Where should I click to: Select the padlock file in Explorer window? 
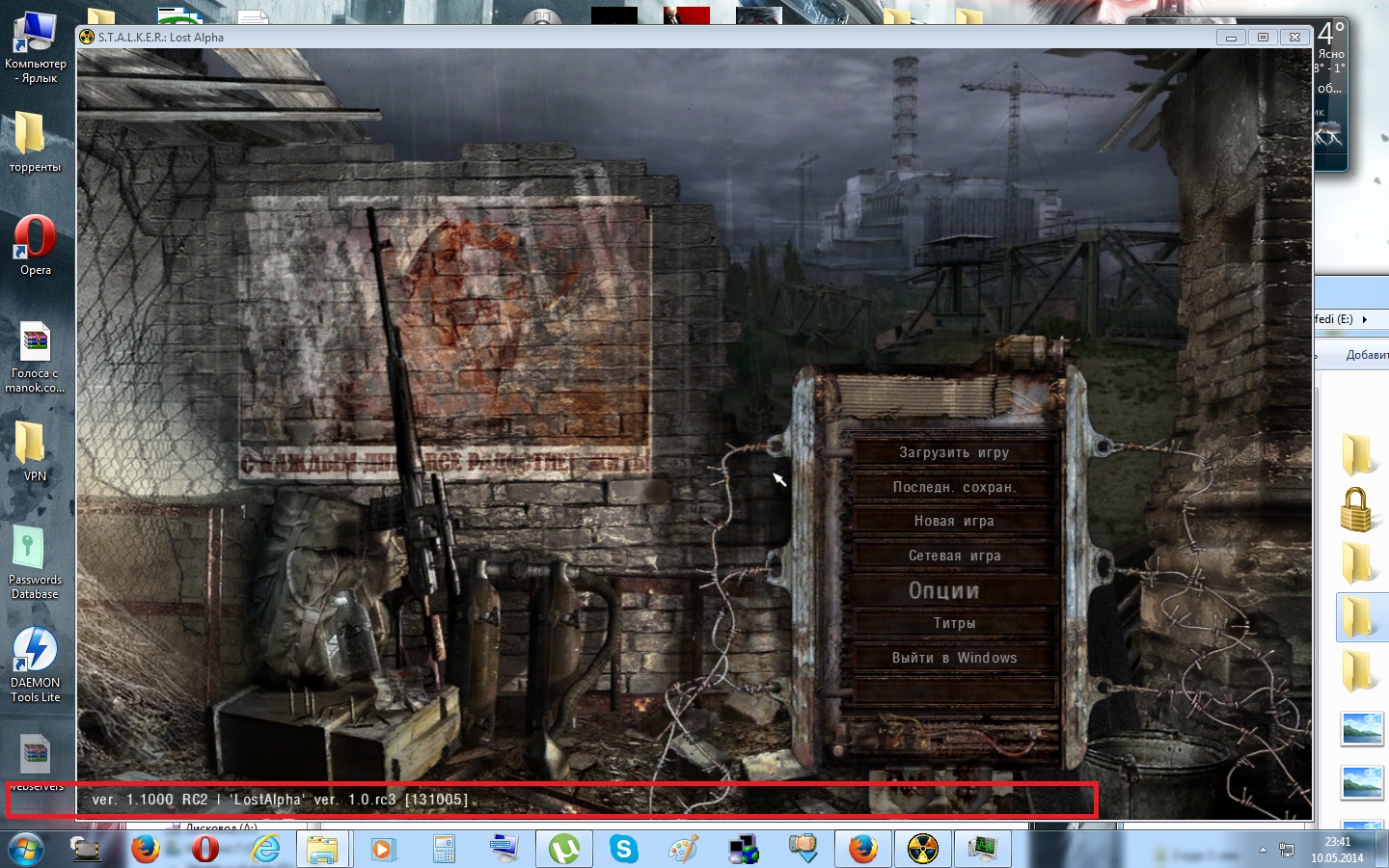[1356, 508]
